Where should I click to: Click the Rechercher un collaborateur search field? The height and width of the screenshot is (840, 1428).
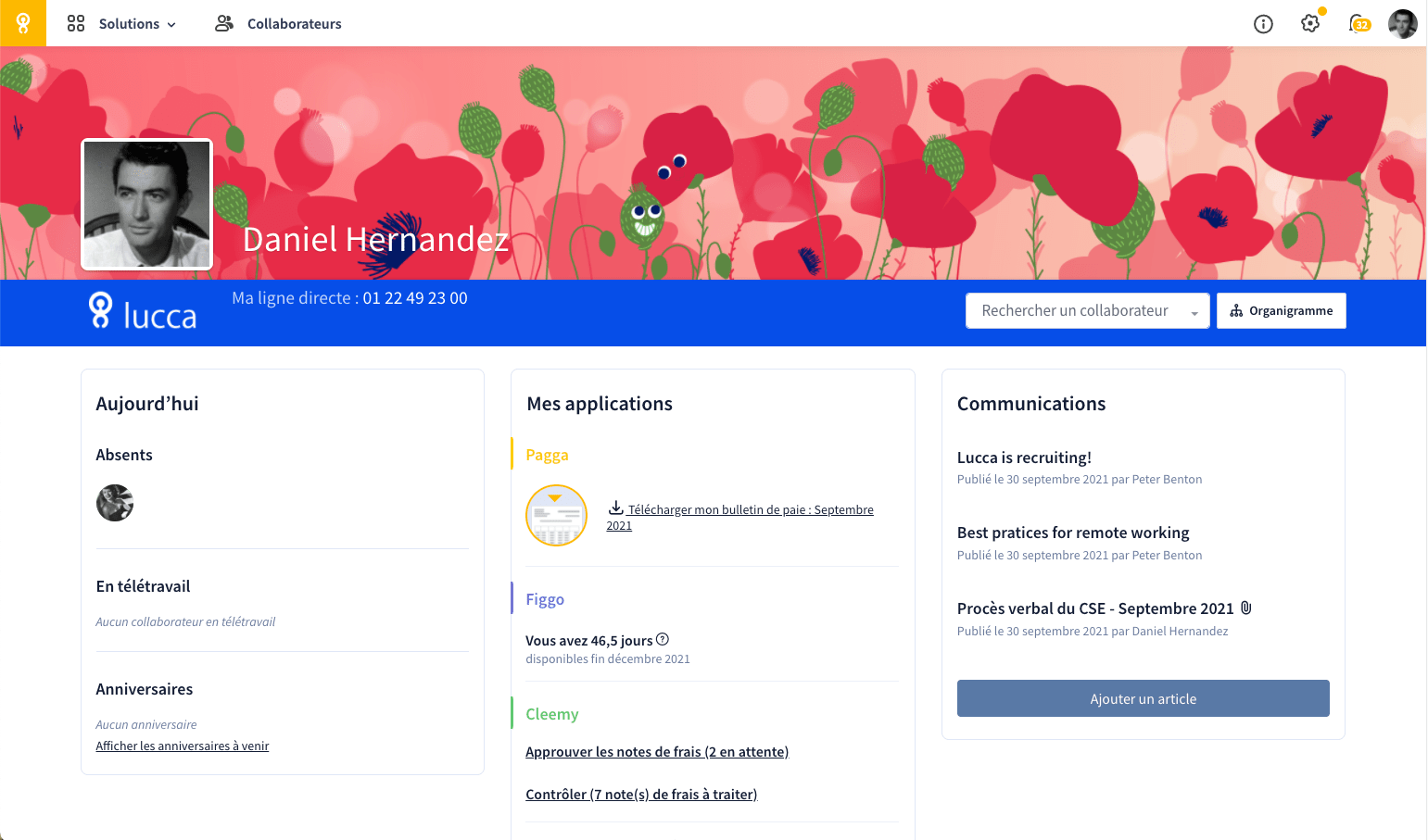[x=1087, y=311]
